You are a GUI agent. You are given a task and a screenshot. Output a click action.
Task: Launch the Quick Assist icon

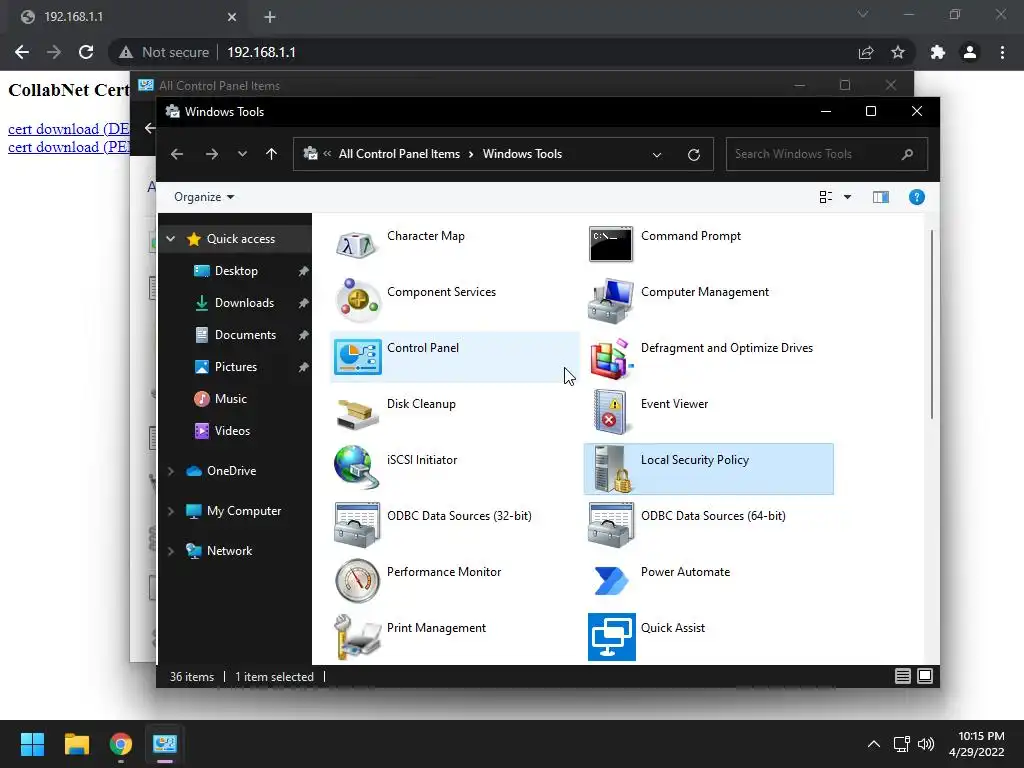click(611, 637)
